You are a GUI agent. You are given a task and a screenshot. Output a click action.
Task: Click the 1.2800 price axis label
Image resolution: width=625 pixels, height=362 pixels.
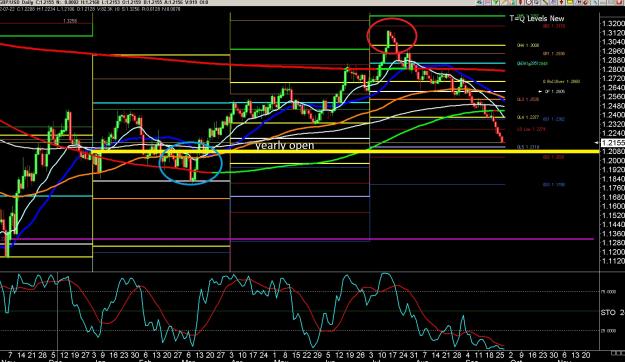(613, 69)
